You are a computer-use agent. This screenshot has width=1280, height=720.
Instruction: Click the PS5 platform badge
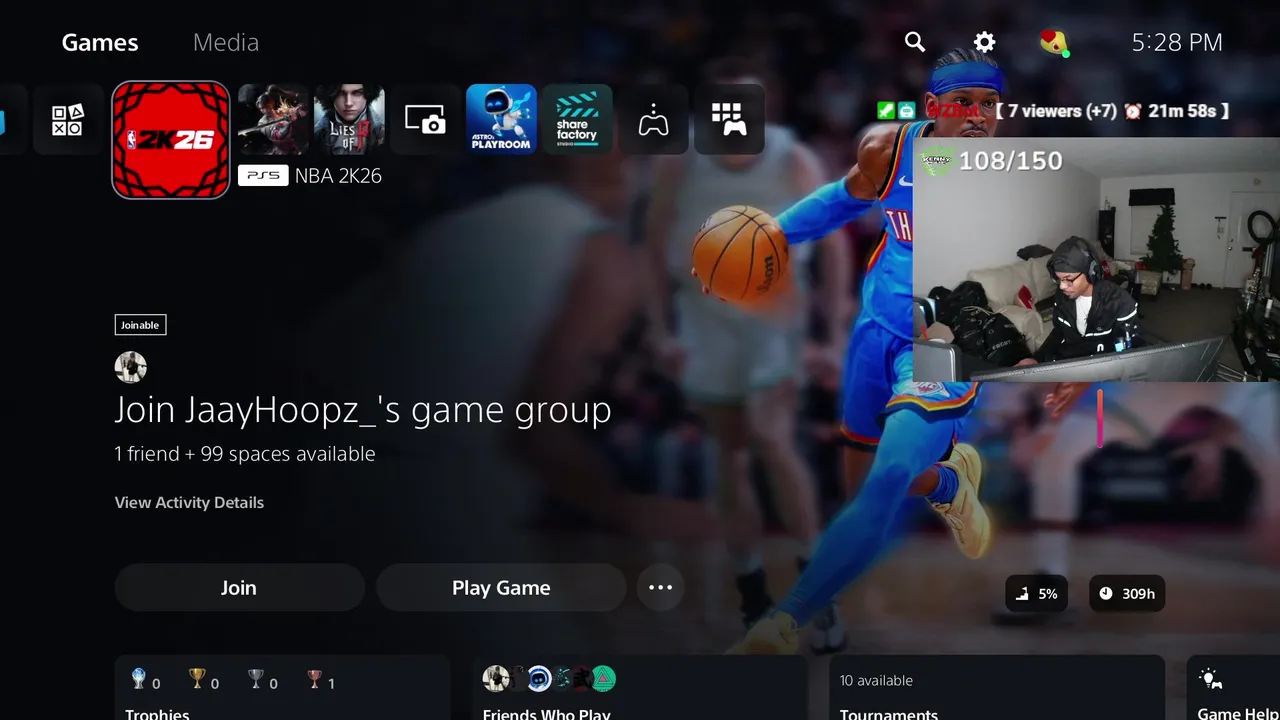tap(263, 176)
